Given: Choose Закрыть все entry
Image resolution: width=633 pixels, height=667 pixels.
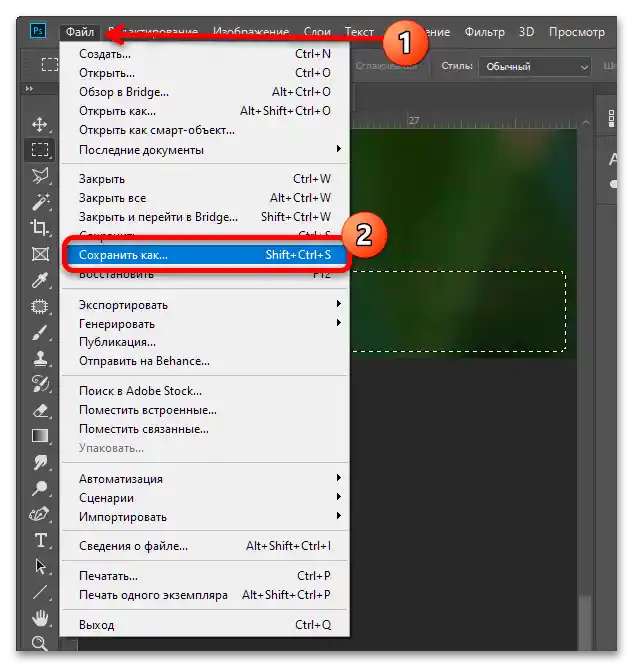Looking at the screenshot, I should pyautogui.click(x=205, y=198).
